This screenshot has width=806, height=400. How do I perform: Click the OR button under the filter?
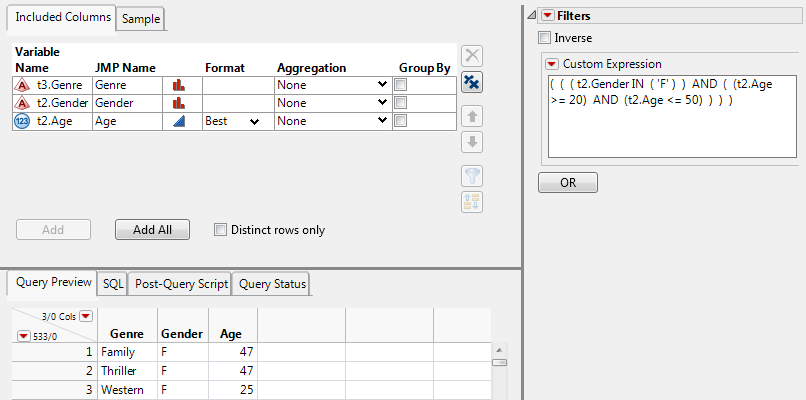[x=567, y=183]
